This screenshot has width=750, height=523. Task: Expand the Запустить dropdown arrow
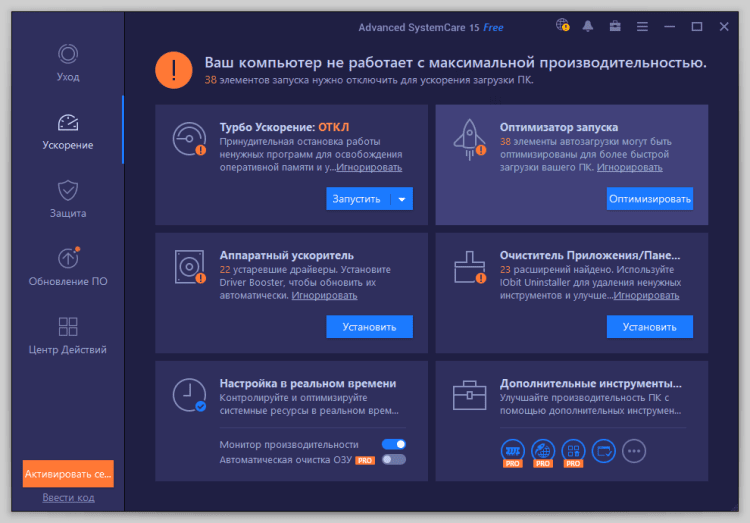point(402,199)
